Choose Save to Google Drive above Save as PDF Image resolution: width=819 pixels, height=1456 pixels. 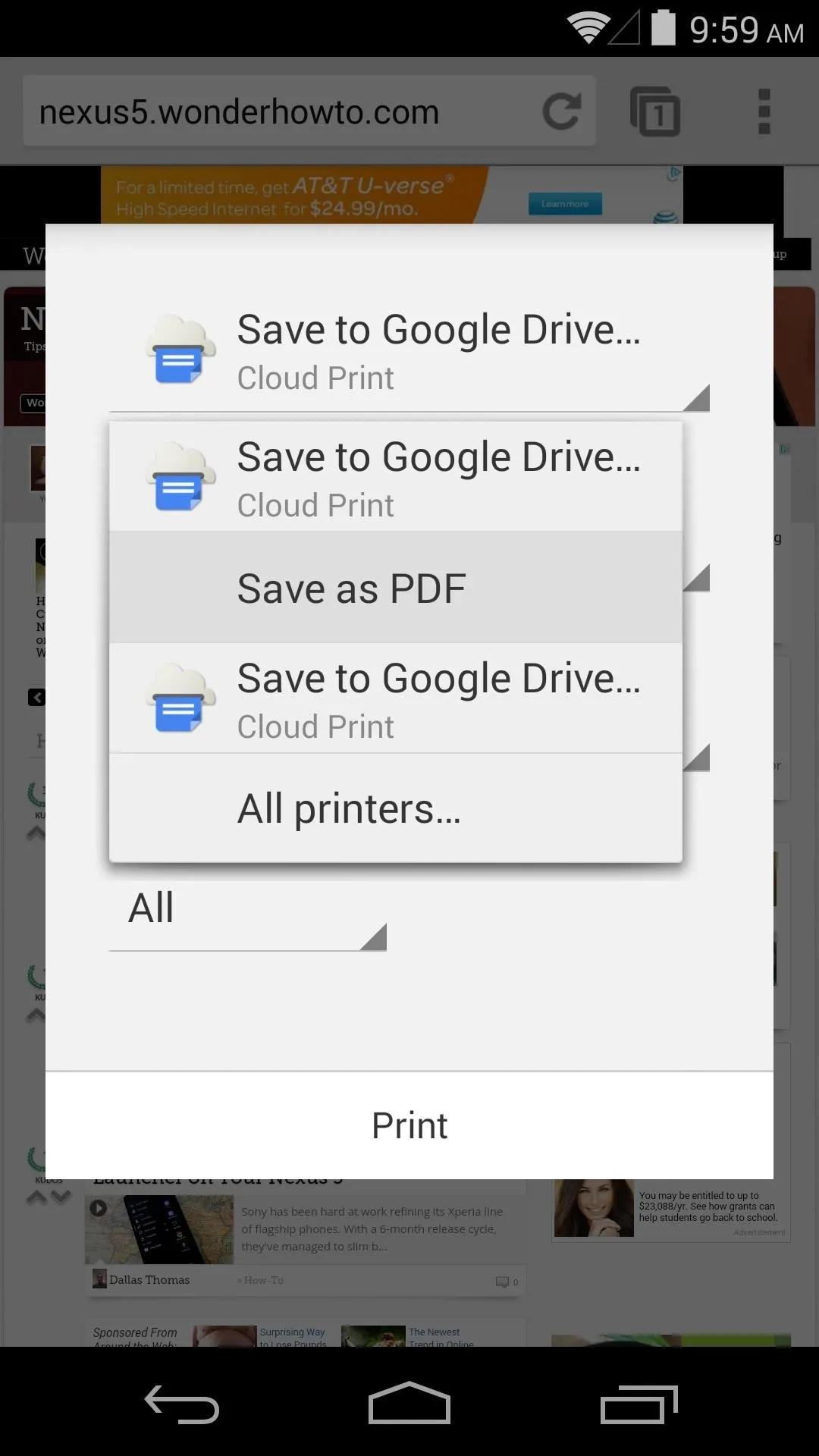pos(396,477)
